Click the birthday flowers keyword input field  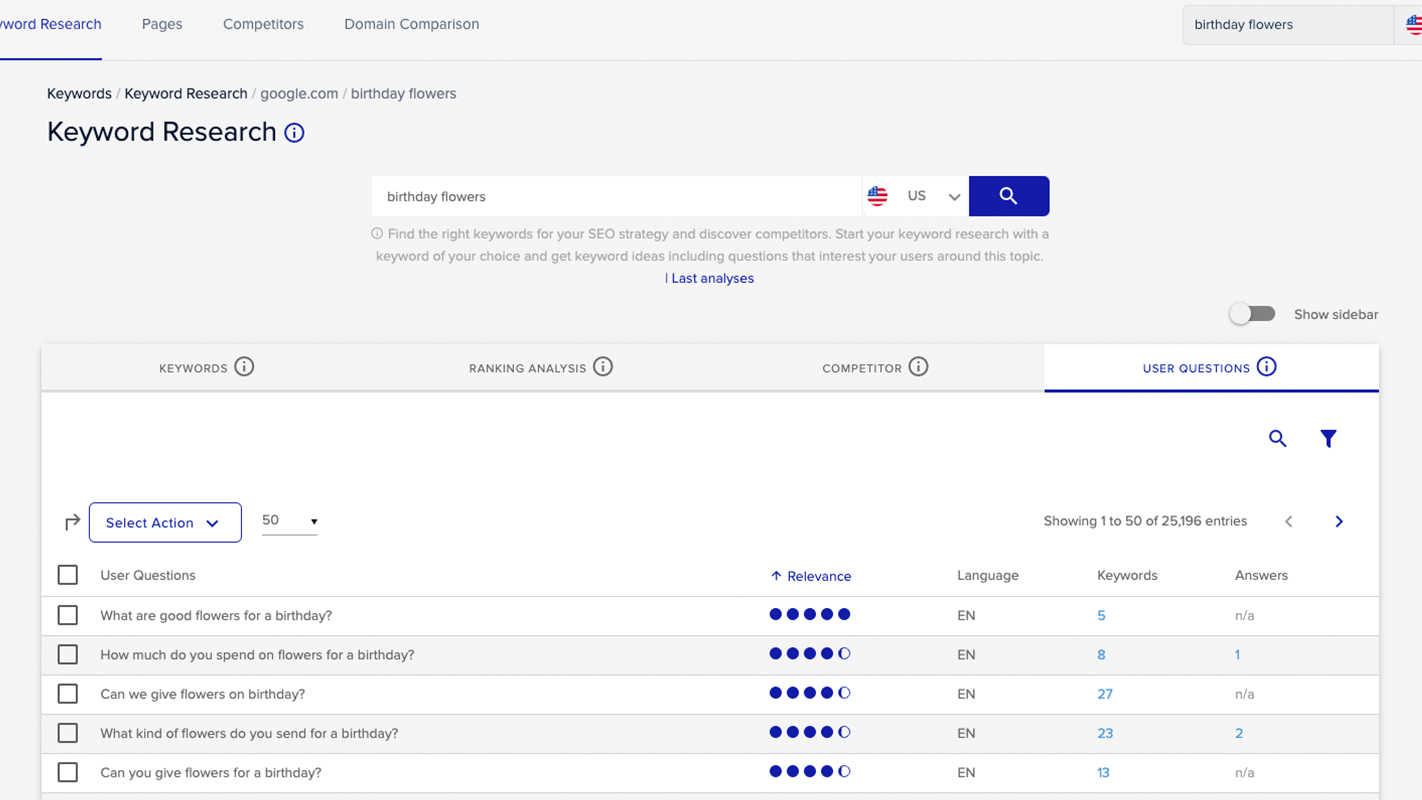[x=615, y=196]
